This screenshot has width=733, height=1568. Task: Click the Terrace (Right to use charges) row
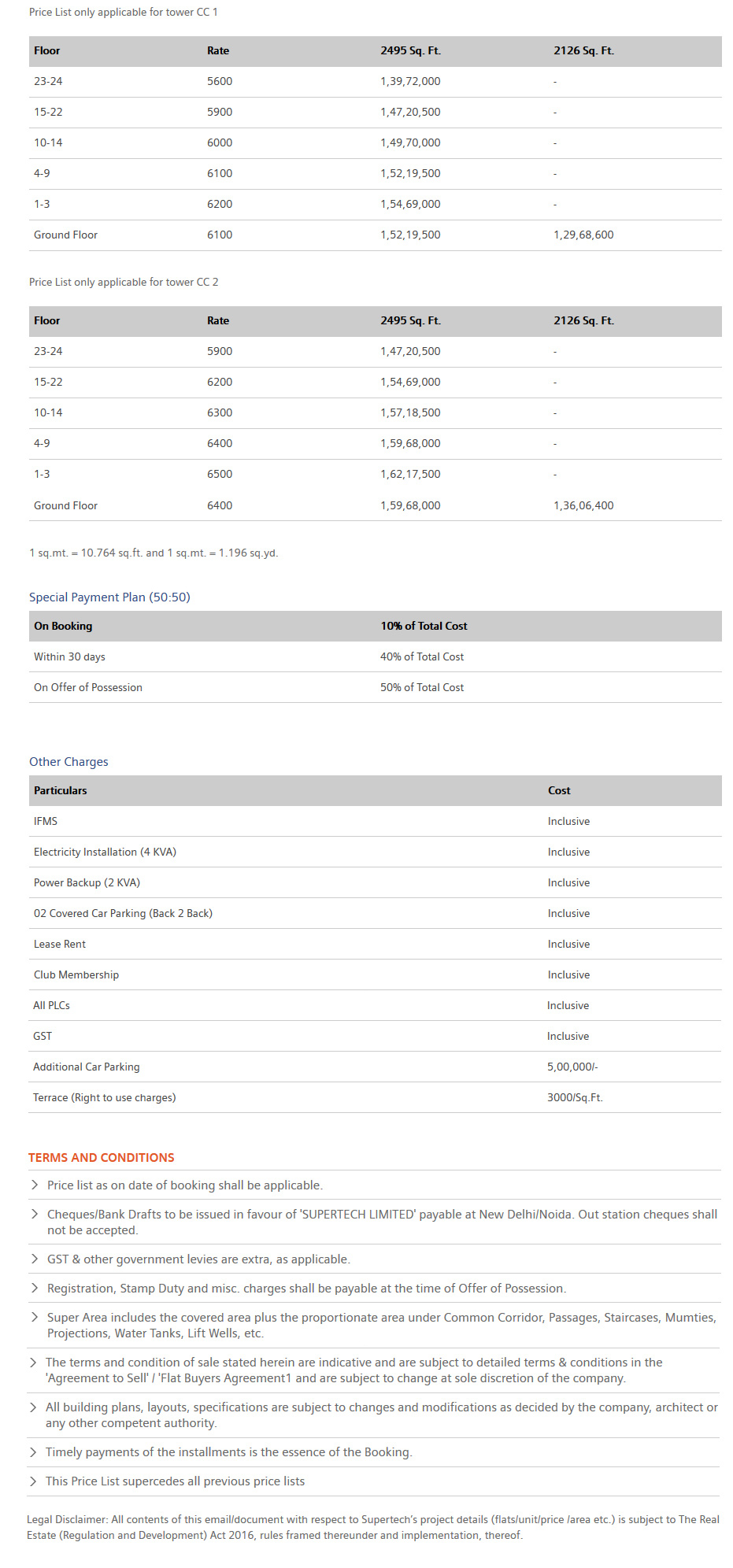tap(375, 1097)
